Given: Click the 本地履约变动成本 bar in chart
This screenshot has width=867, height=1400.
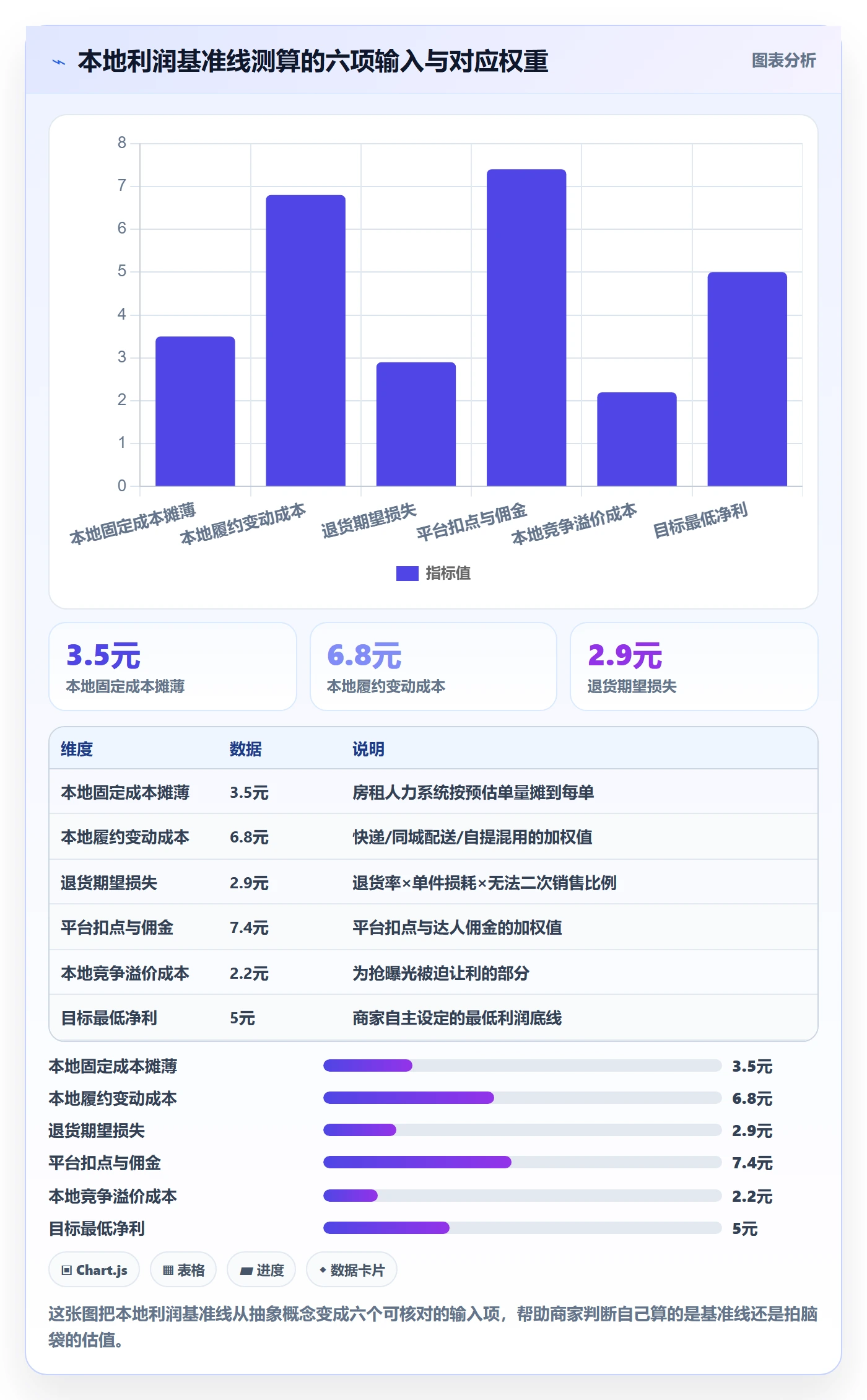Looking at the screenshot, I should pos(306,341).
